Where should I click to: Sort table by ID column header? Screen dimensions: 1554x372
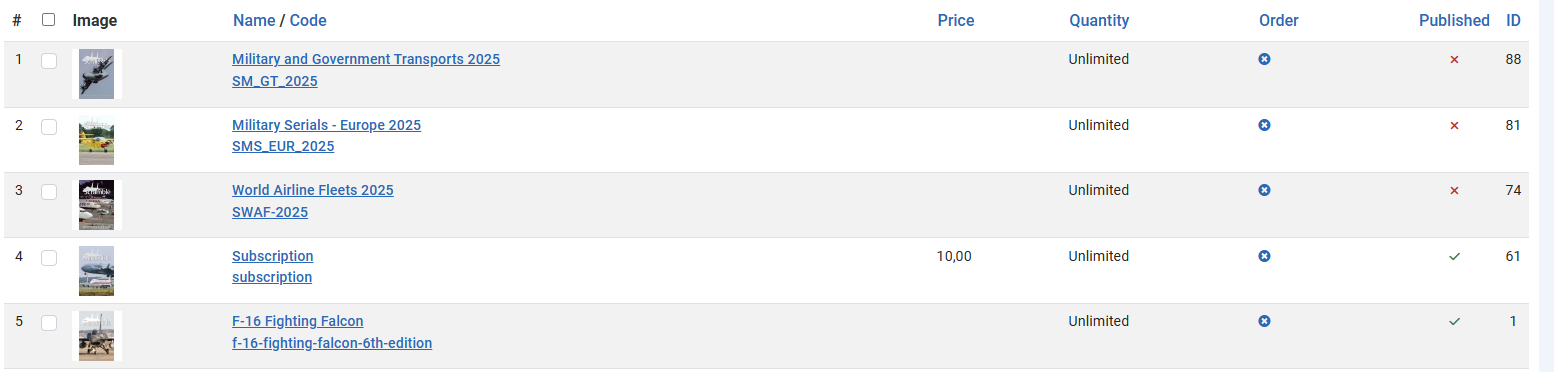[x=1513, y=20]
